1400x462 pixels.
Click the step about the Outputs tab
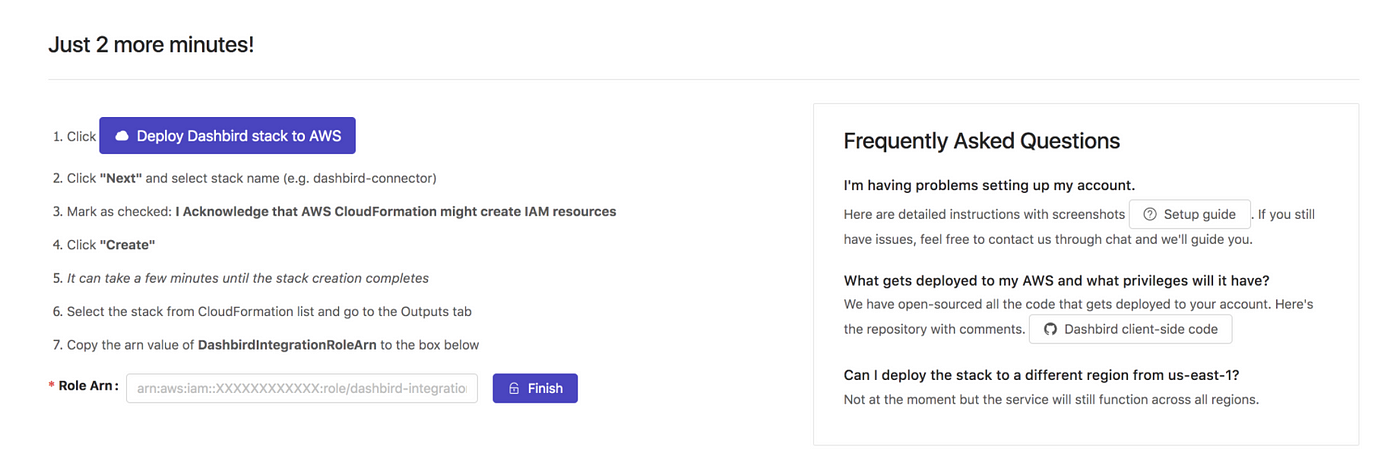coord(269,312)
